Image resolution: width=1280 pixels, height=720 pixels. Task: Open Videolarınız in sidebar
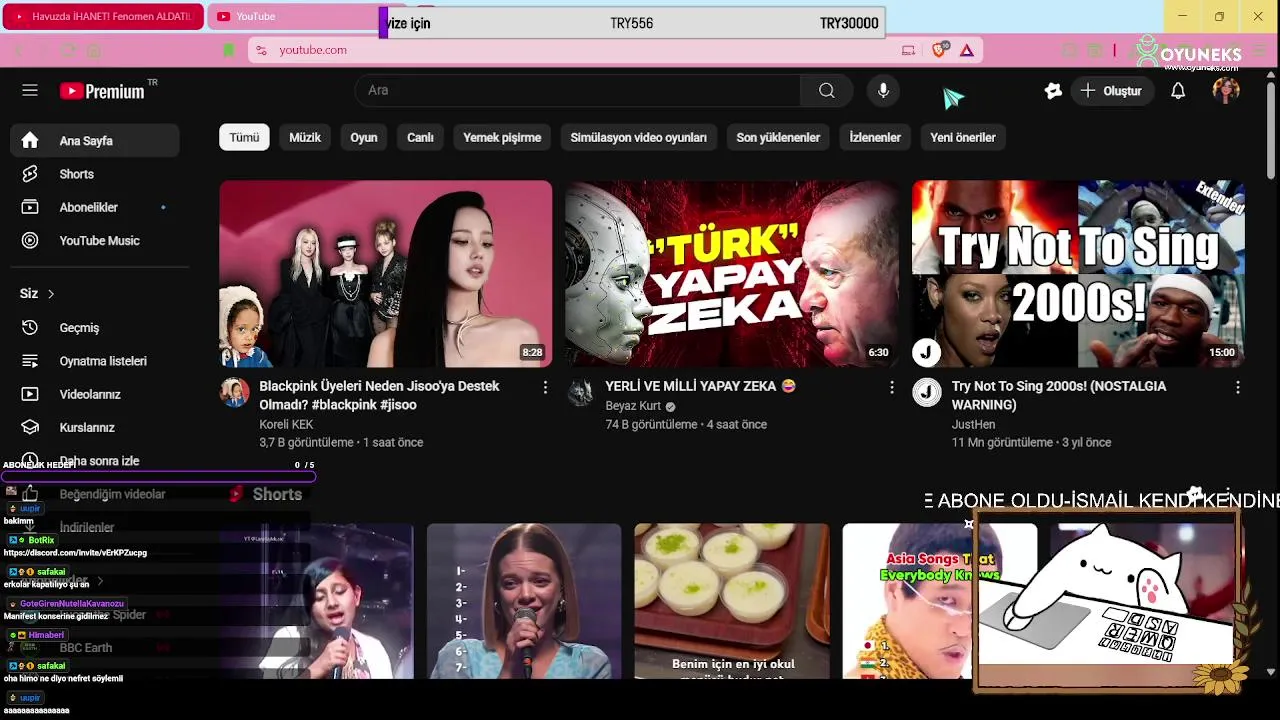coord(95,394)
